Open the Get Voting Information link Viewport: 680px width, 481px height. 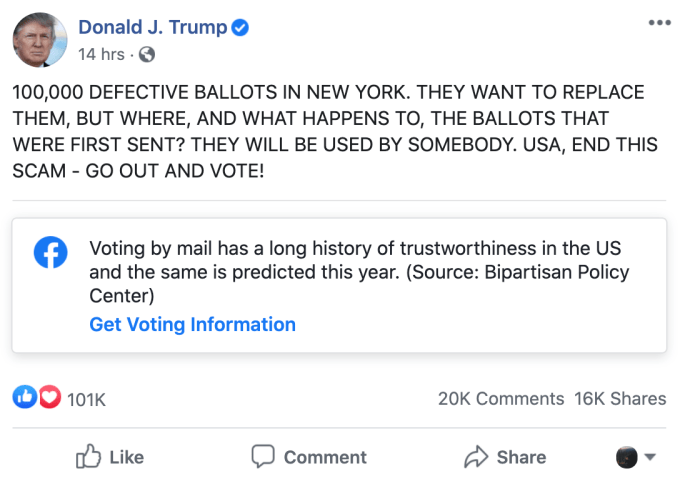pyautogui.click(x=193, y=324)
